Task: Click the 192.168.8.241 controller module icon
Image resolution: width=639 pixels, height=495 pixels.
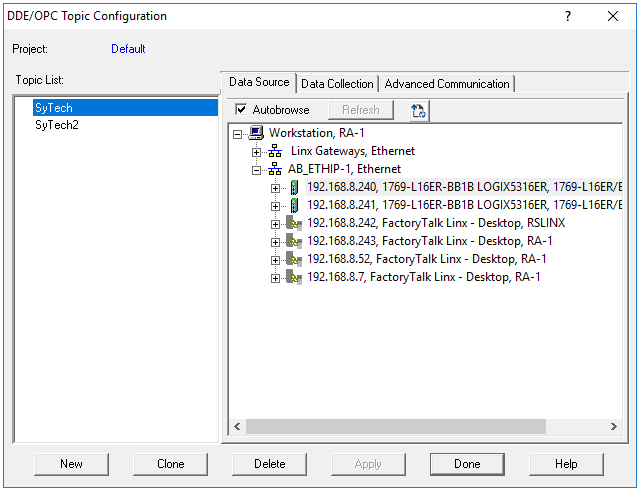Action: click(294, 205)
